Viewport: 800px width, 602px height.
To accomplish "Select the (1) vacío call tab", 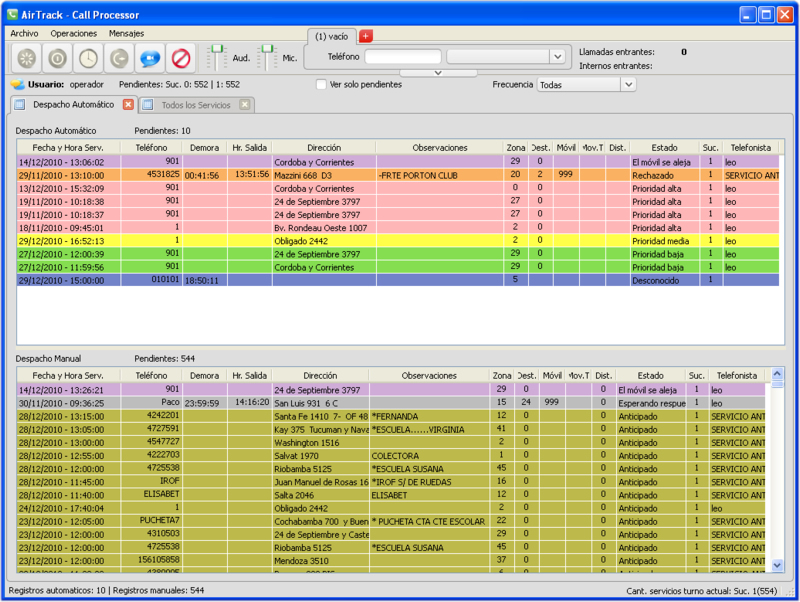I will (x=331, y=36).
